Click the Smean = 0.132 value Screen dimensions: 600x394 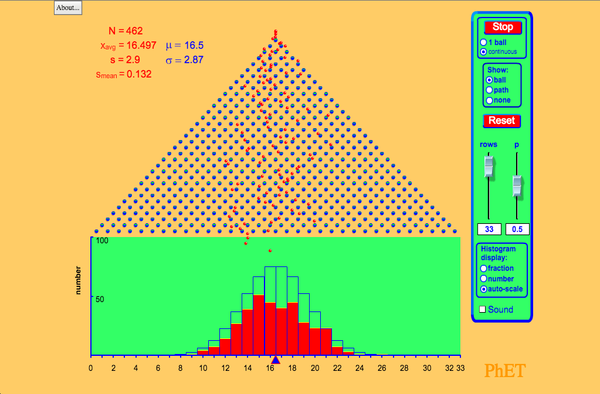pyautogui.click(x=124, y=74)
